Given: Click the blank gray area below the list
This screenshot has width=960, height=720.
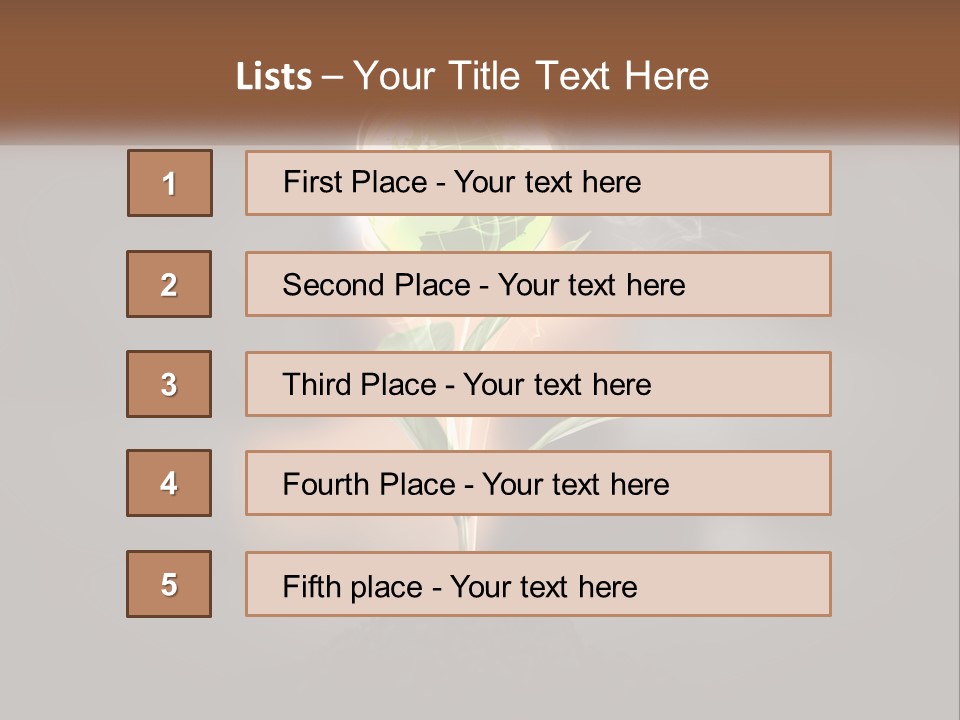Looking at the screenshot, I should coord(480,665).
